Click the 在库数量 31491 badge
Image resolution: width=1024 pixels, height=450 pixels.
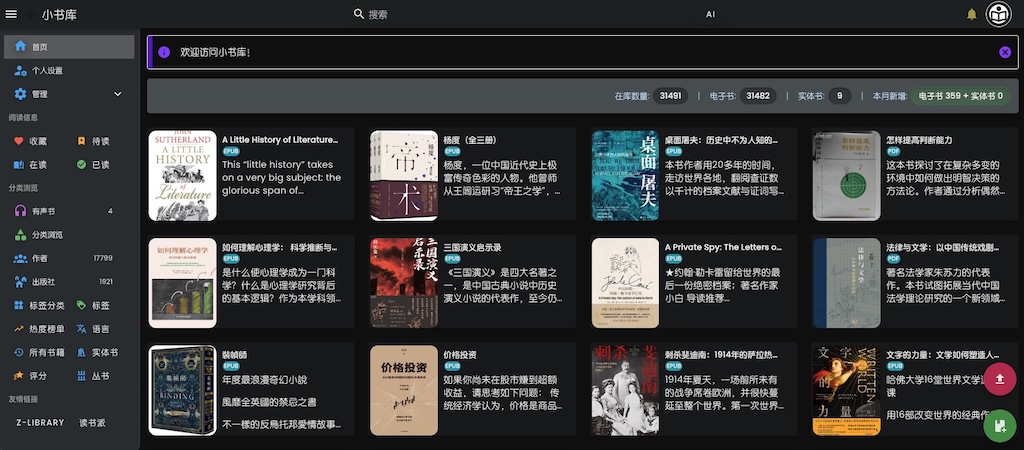click(x=671, y=96)
